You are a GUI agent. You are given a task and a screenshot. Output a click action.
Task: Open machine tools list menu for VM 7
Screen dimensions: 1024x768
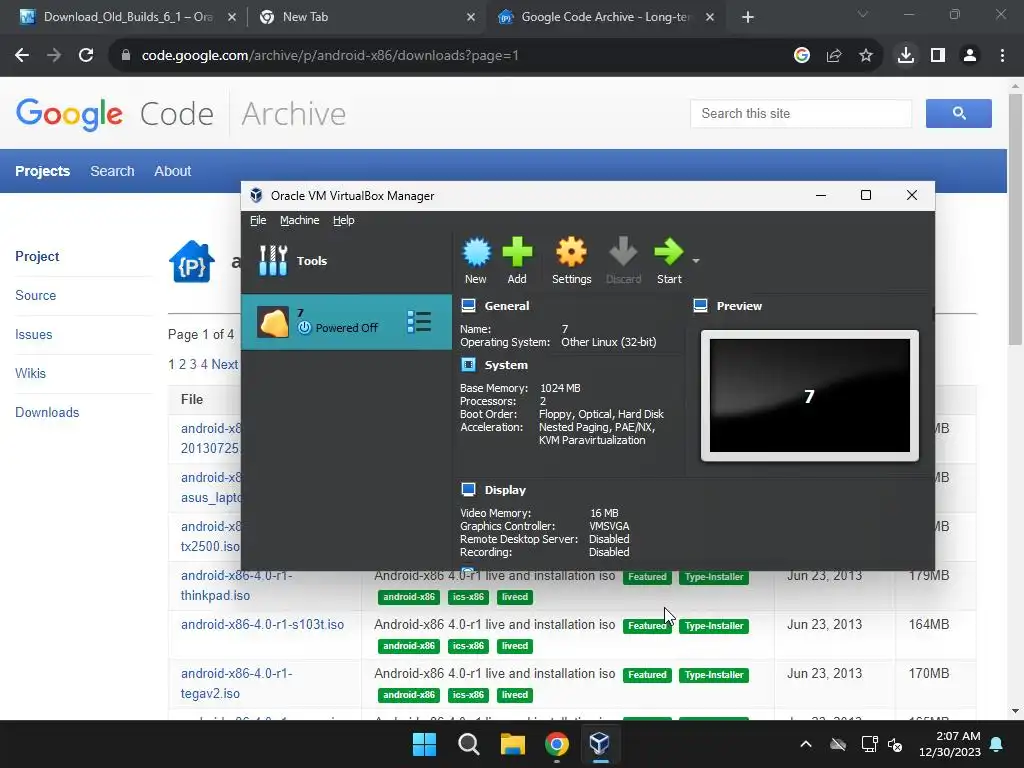[419, 321]
